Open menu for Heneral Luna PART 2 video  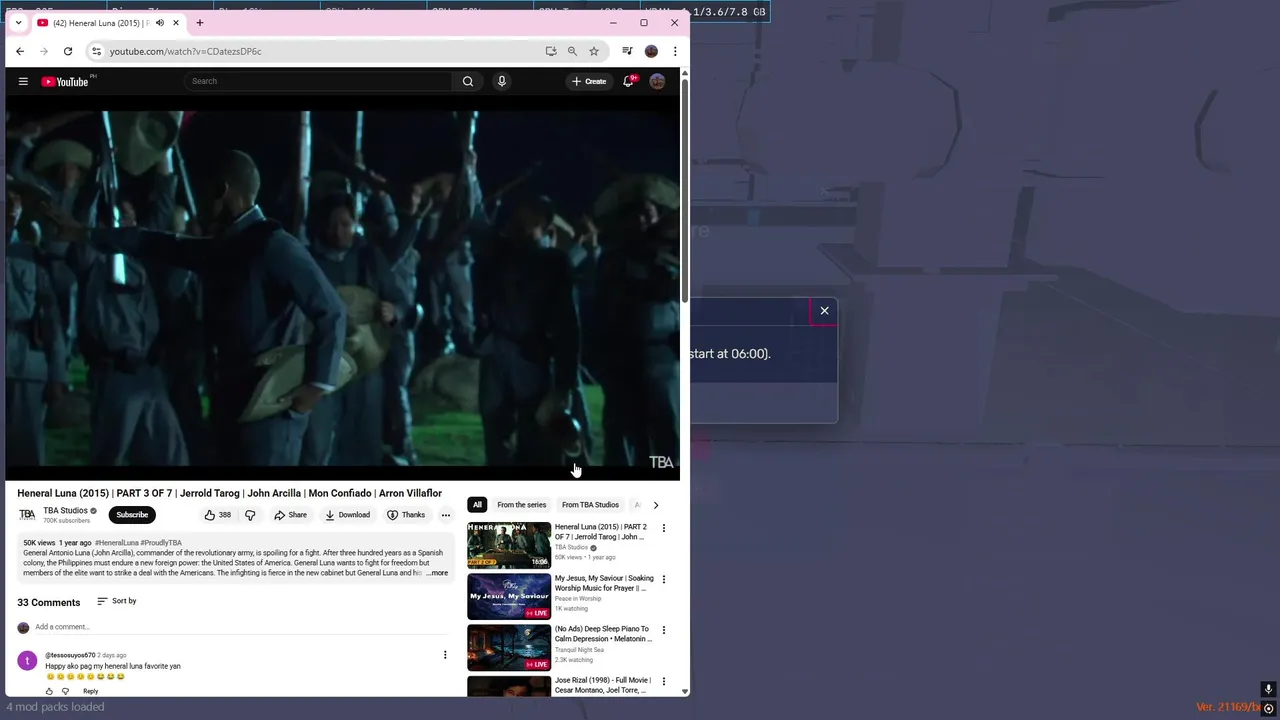click(663, 528)
